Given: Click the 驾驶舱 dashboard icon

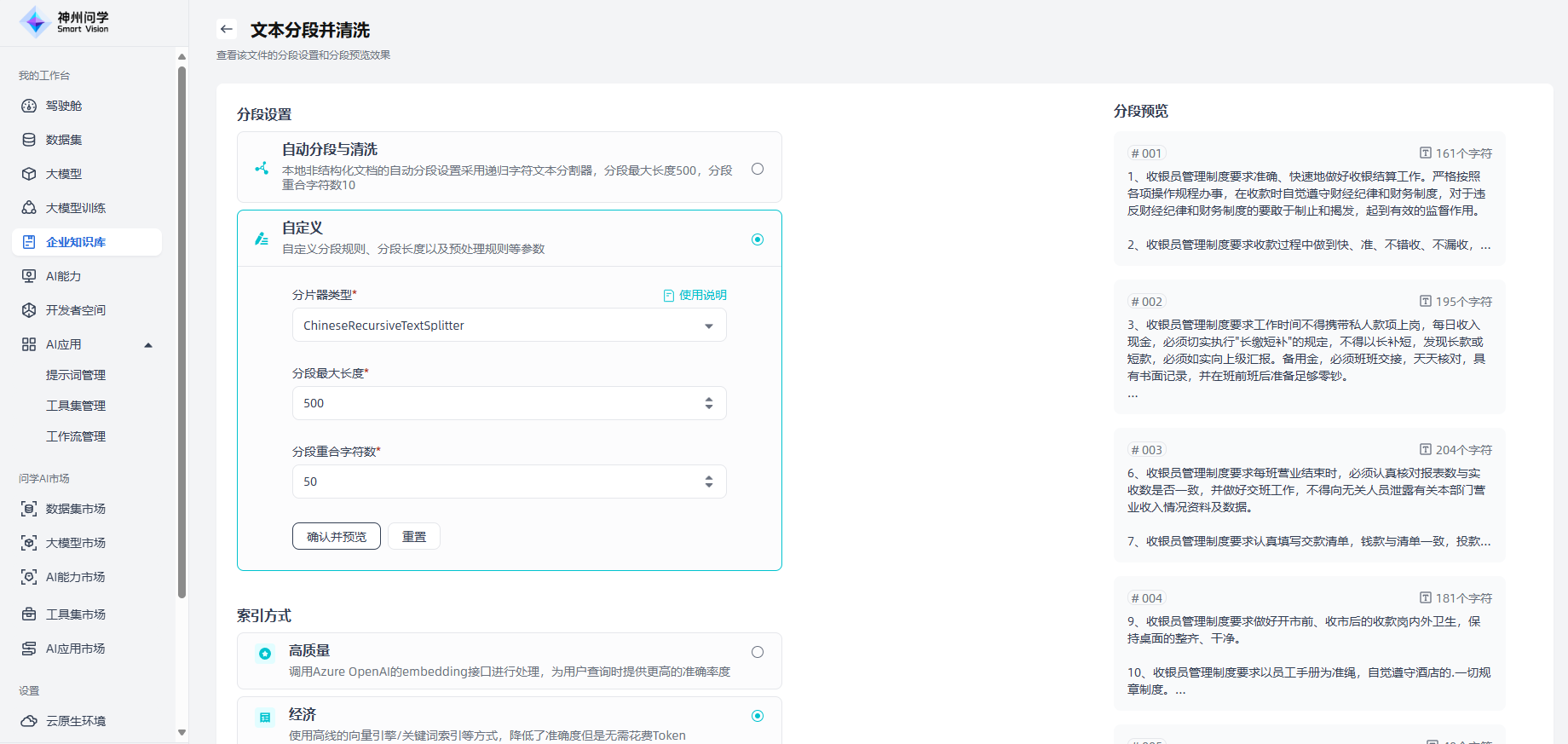Looking at the screenshot, I should click(x=29, y=106).
